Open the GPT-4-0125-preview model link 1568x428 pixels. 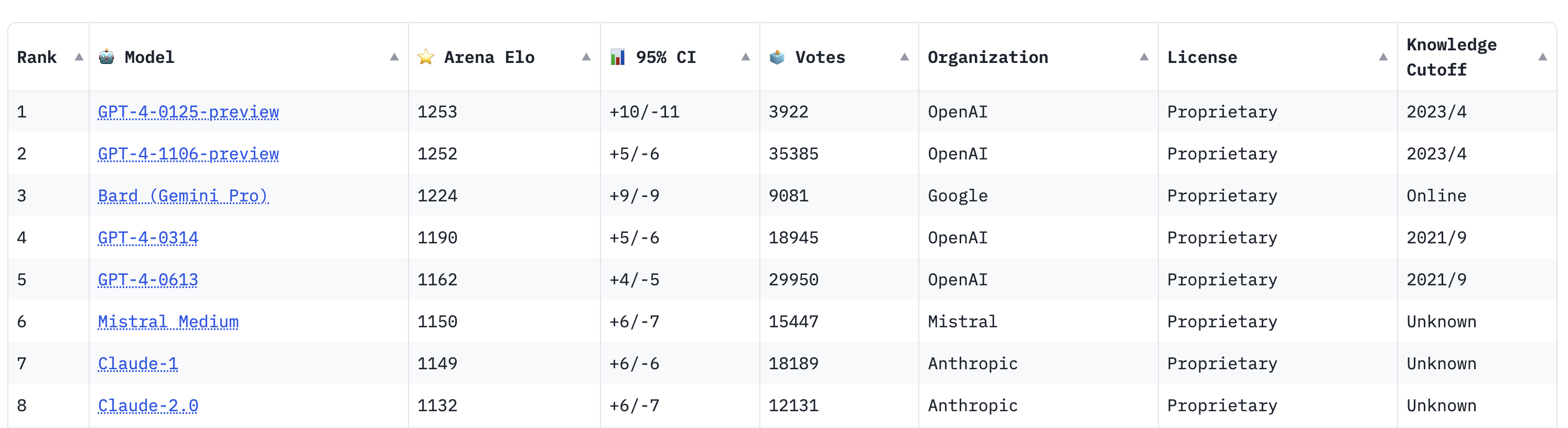coord(188,112)
